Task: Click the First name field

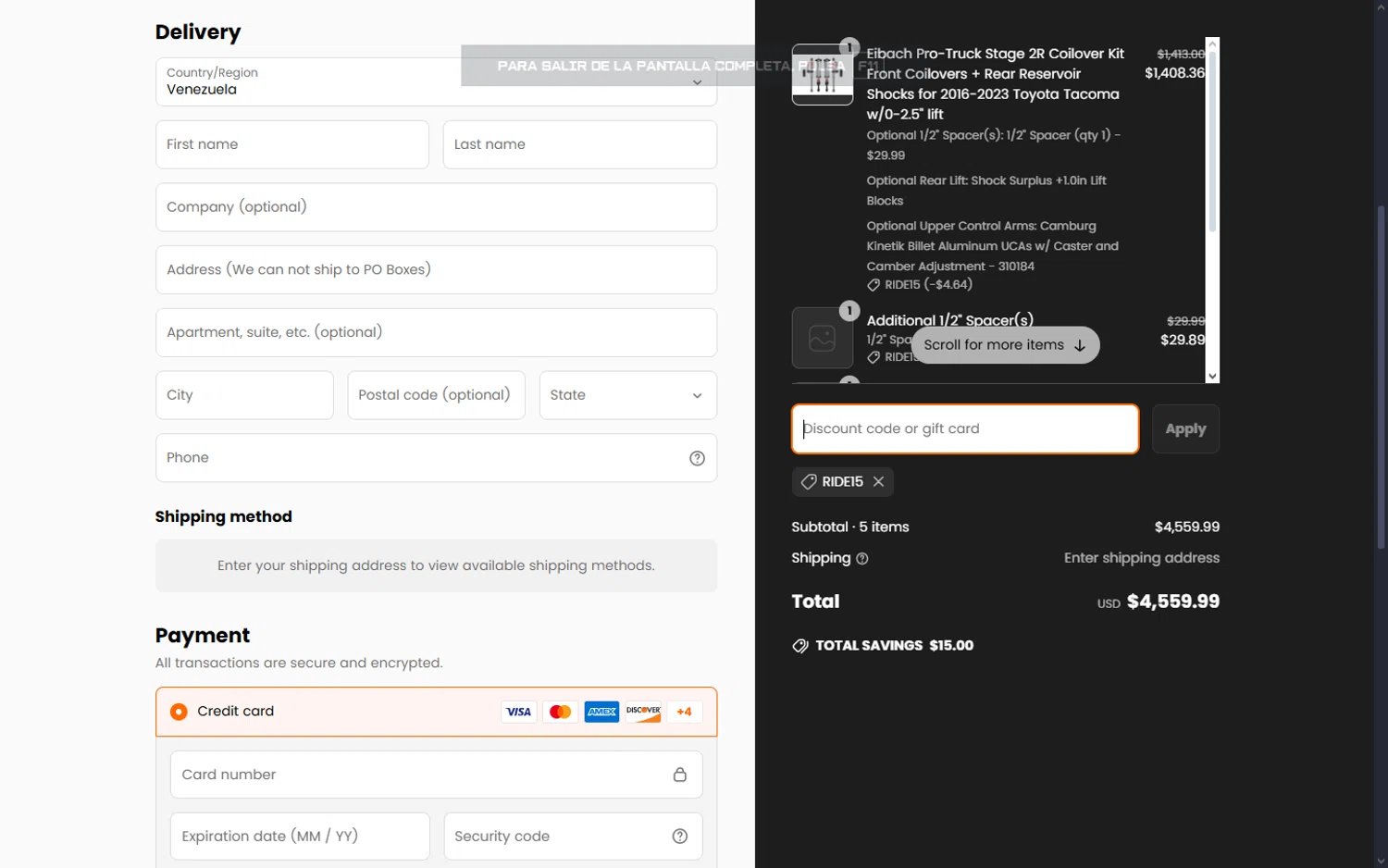Action: click(291, 144)
